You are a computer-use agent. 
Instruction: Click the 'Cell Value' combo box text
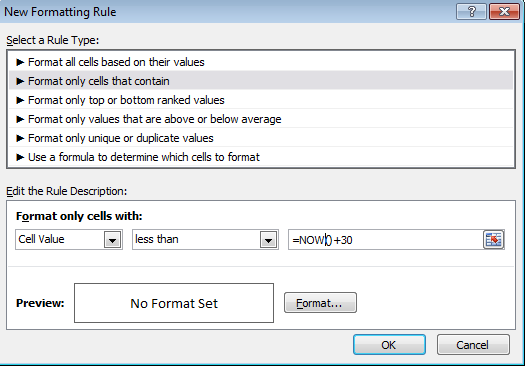[41, 239]
